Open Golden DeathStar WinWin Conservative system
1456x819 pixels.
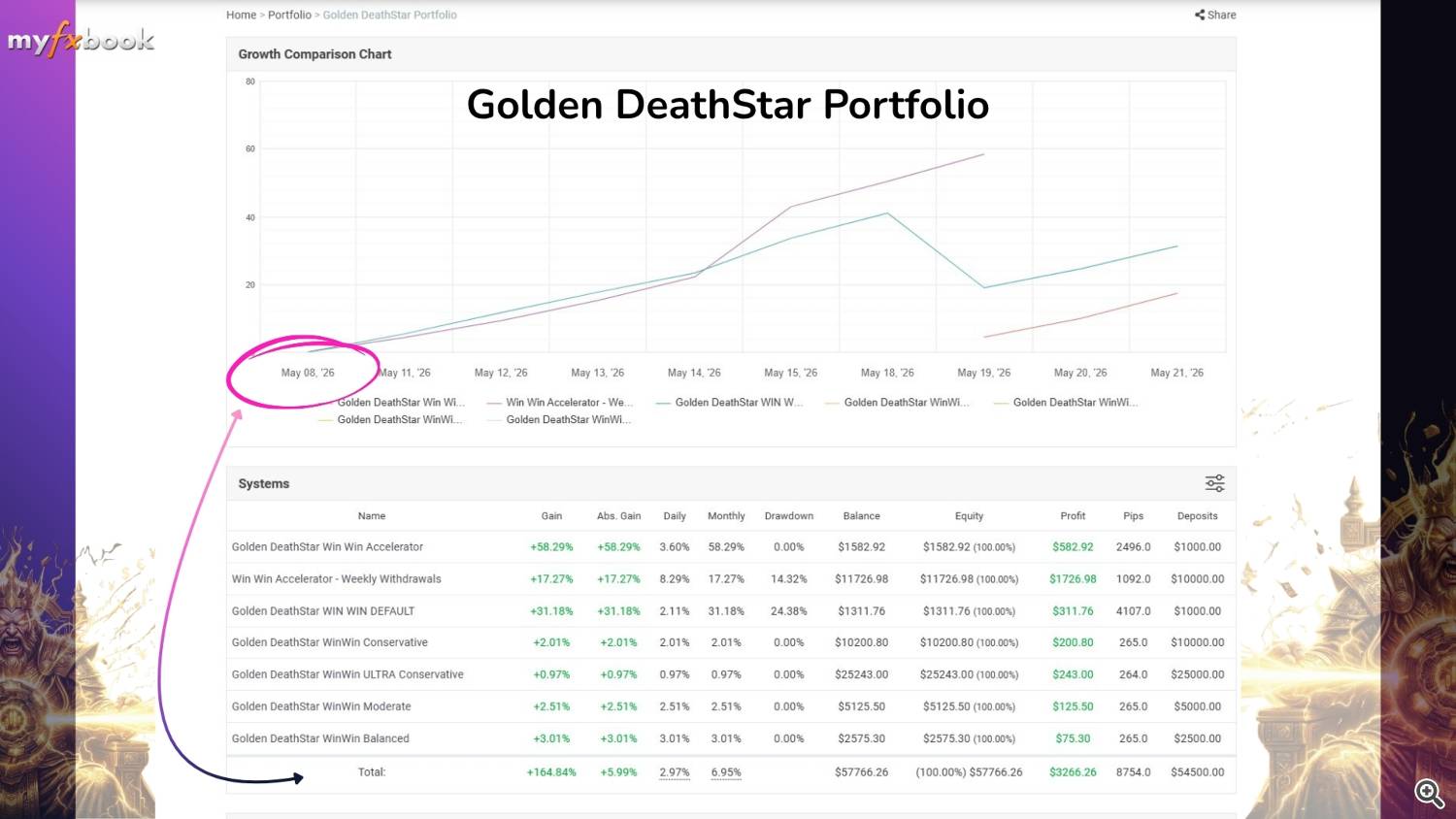pos(329,642)
